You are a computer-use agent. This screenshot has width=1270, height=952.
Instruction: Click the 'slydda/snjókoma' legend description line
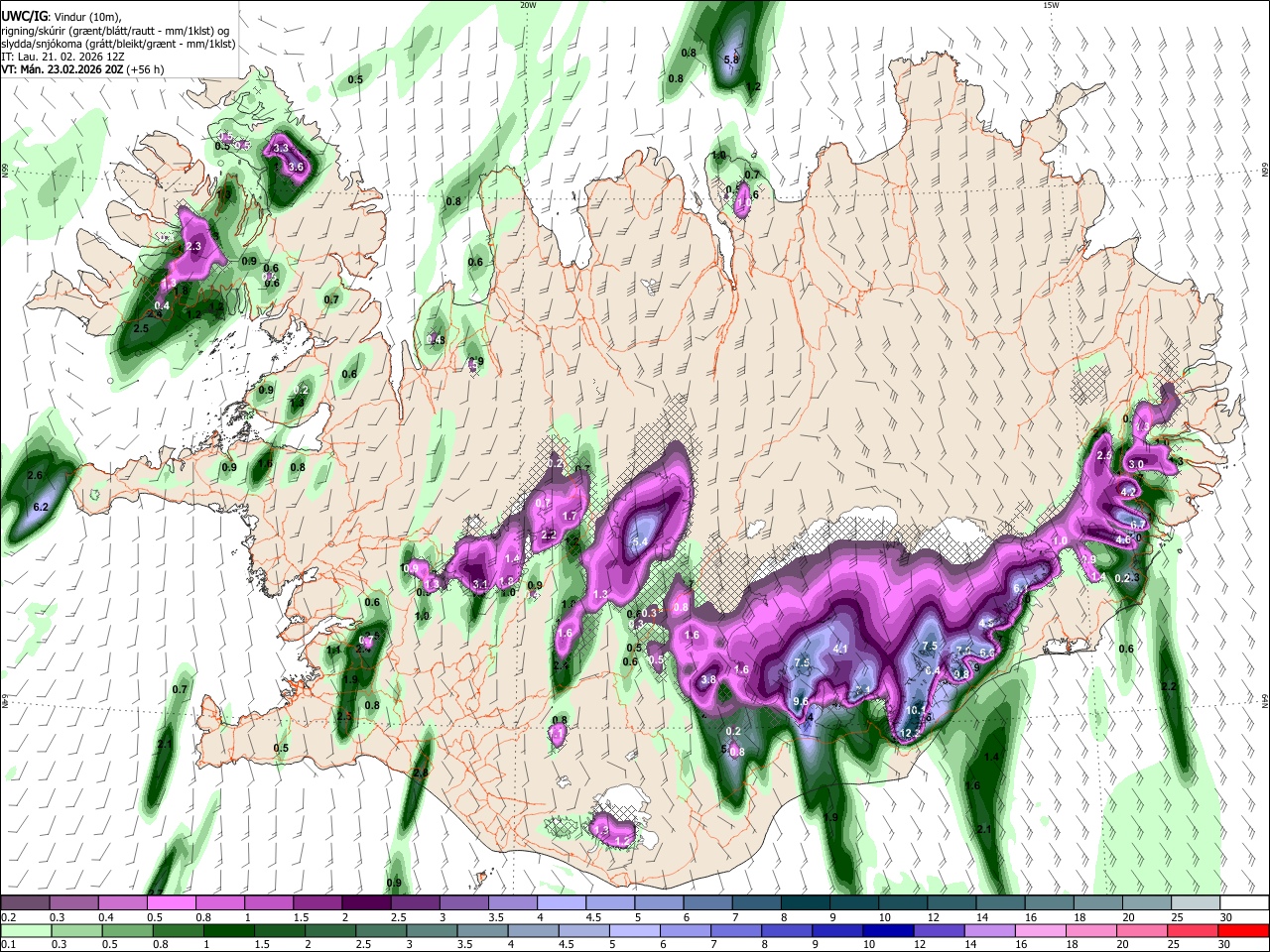(119, 45)
